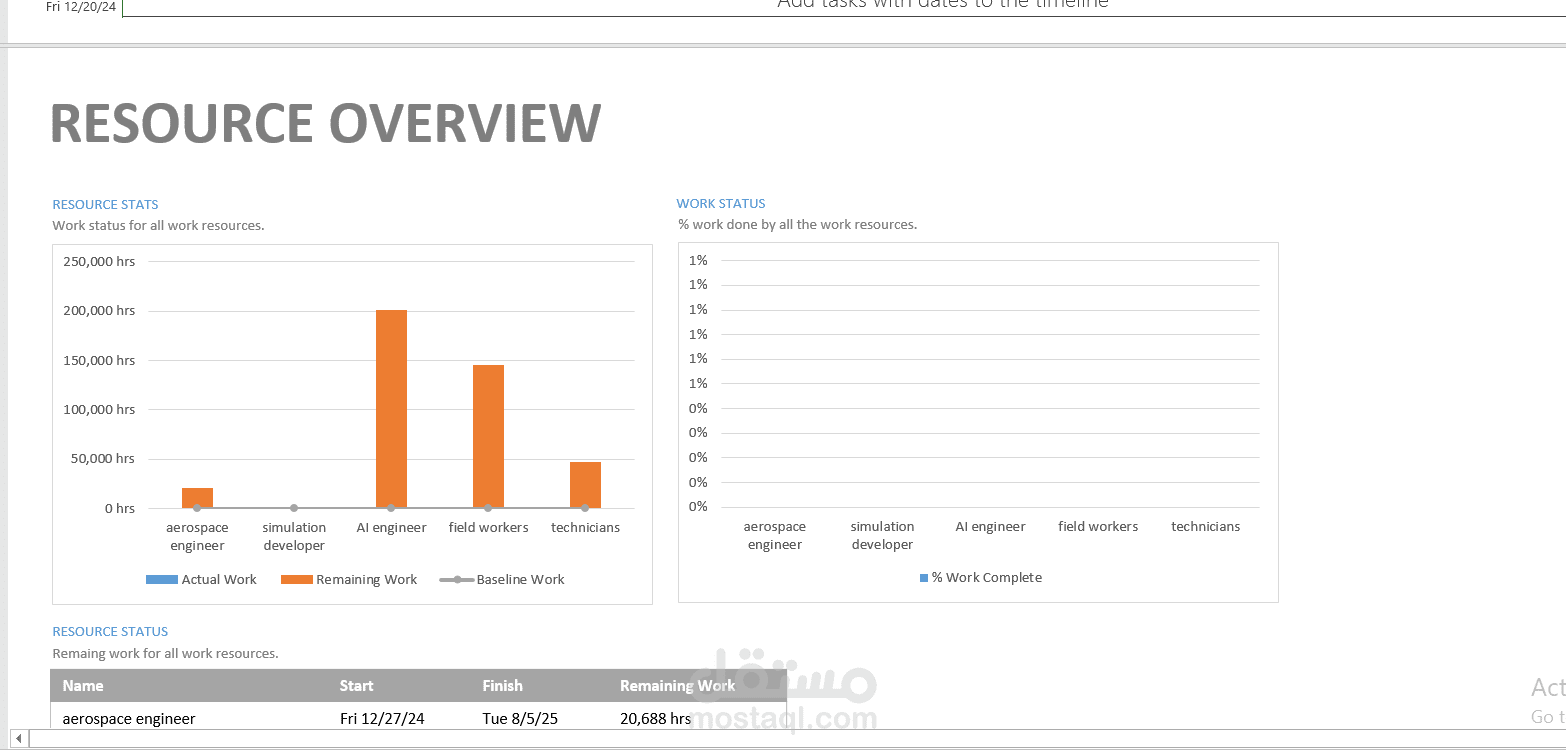Viewport: 1566px width, 750px height.
Task: Click simulation developer label in Resource Stats chart
Action: (x=294, y=536)
